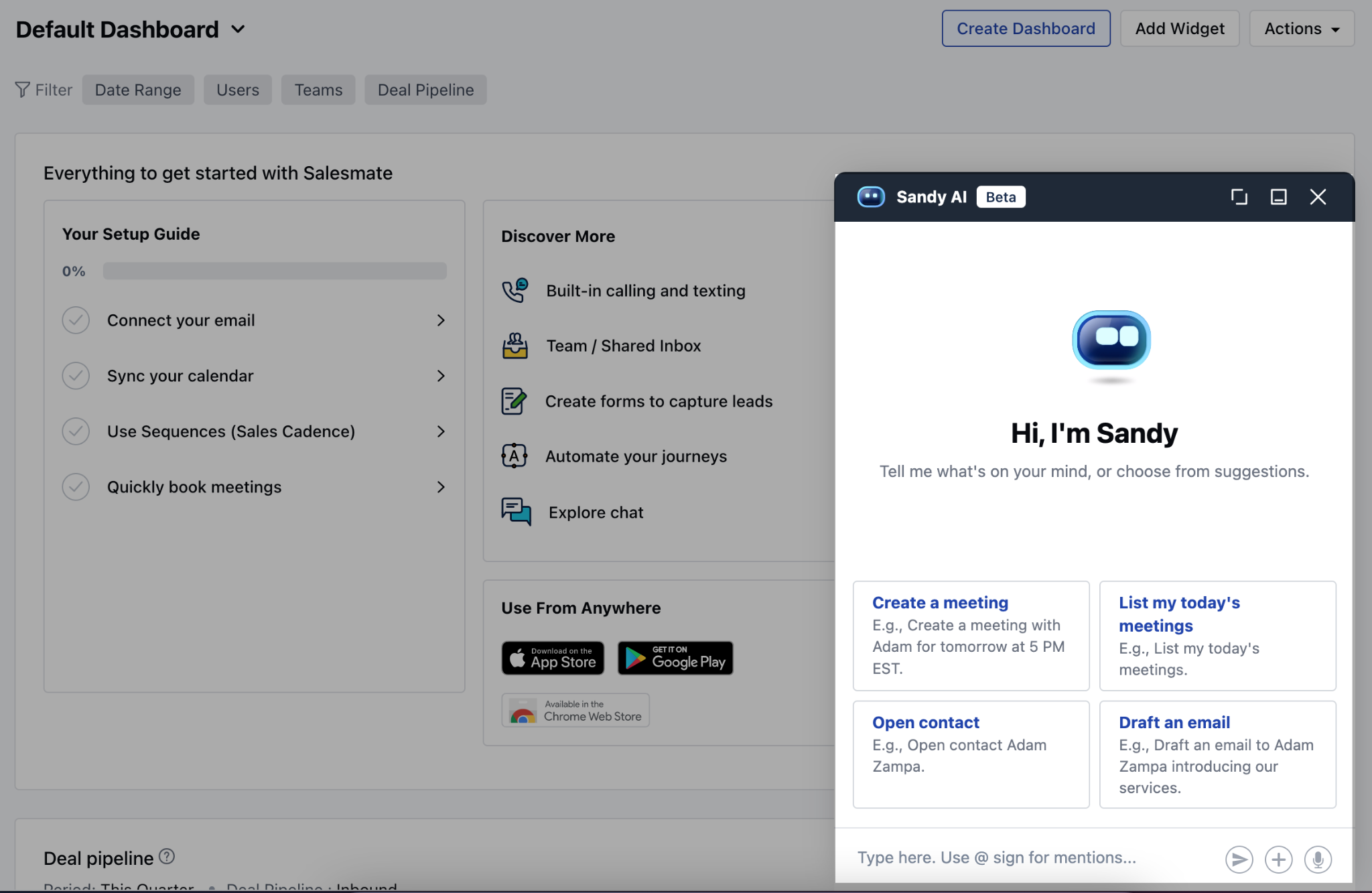Image resolution: width=1372 pixels, height=893 pixels.
Task: Toggle the Connect your email checkmark
Action: pyautogui.click(x=76, y=320)
